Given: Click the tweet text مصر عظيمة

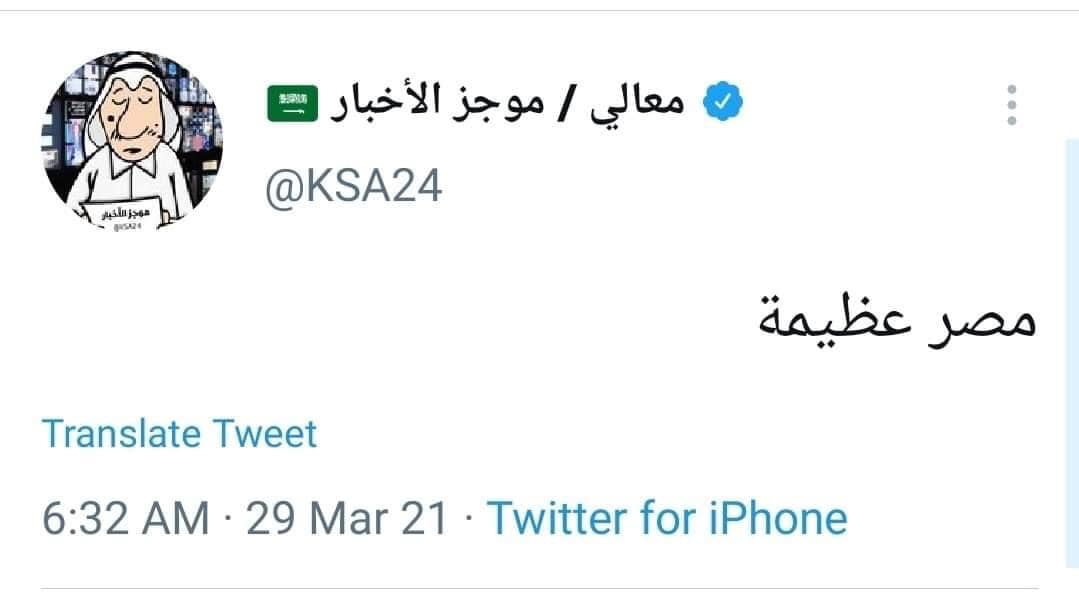Looking at the screenshot, I should (x=897, y=319).
